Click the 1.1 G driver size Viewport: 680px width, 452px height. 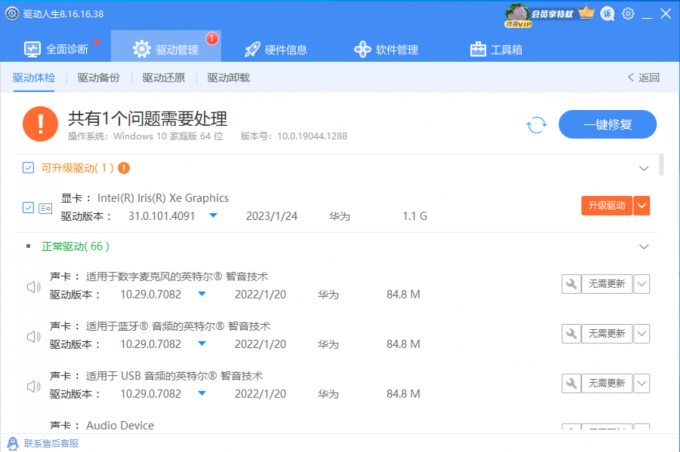click(415, 216)
